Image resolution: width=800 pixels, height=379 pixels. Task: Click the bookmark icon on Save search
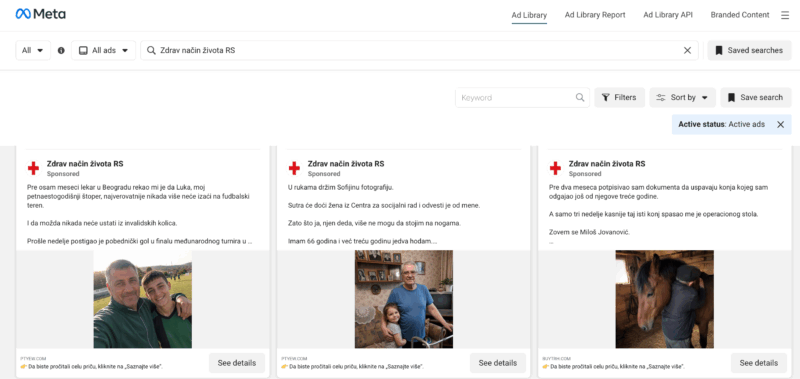click(731, 97)
